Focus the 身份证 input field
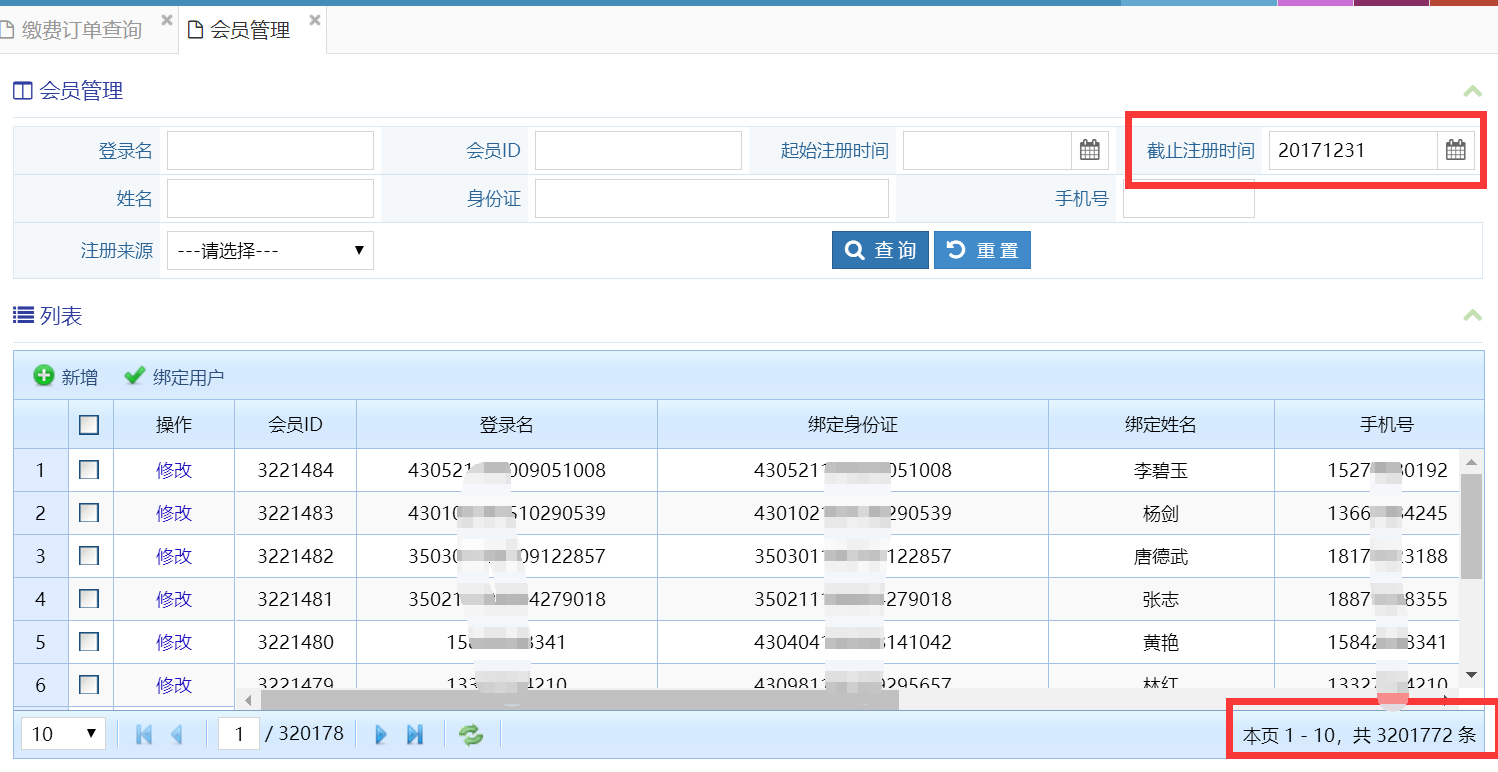The height and width of the screenshot is (772, 1498). click(x=712, y=199)
